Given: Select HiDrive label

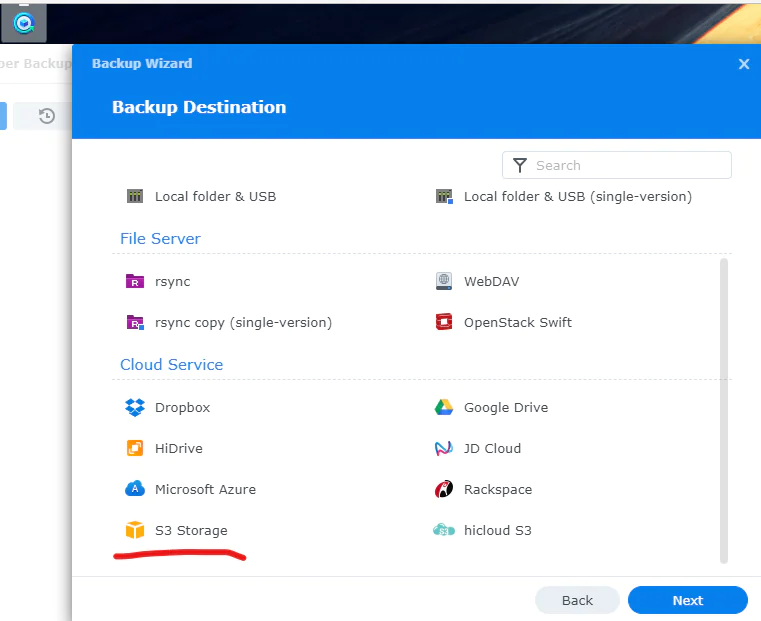Looking at the screenshot, I should [179, 448].
